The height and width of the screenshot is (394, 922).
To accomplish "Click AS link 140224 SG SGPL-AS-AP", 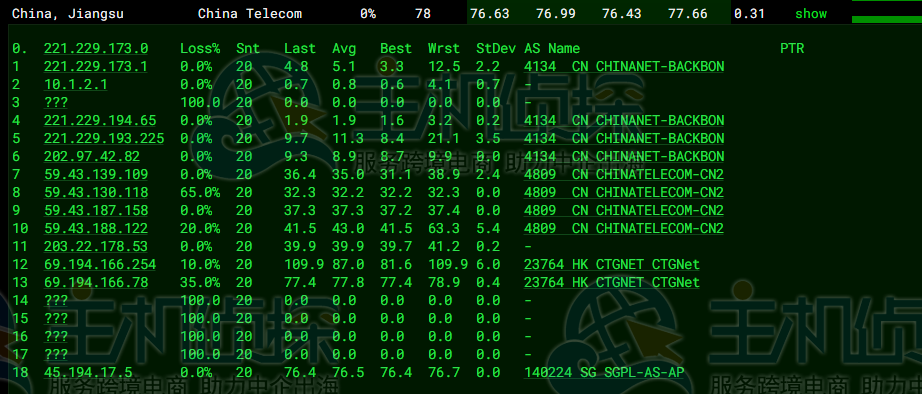I will pos(604,372).
